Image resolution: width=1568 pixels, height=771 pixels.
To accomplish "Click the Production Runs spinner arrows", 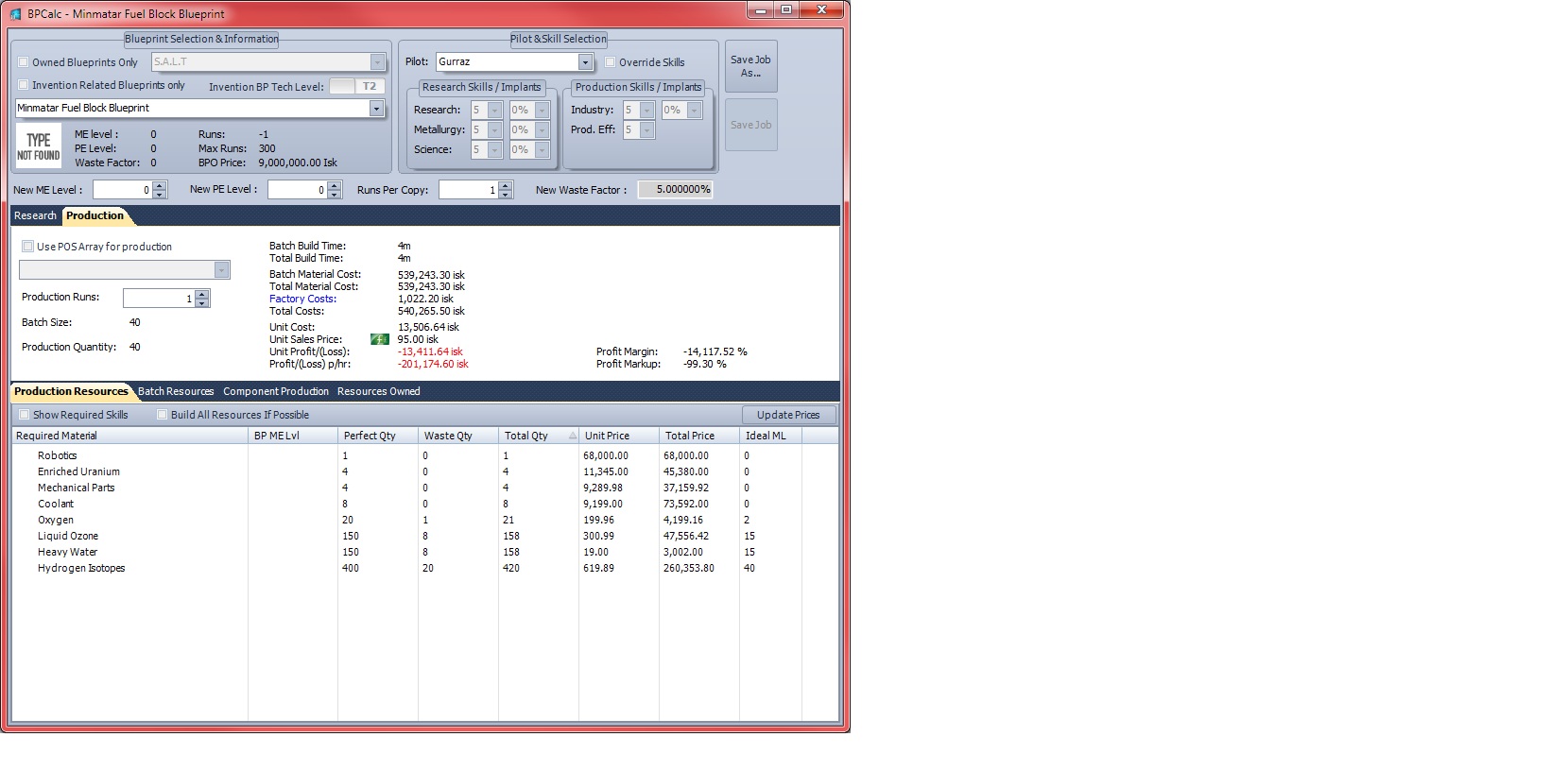I will [x=202, y=299].
